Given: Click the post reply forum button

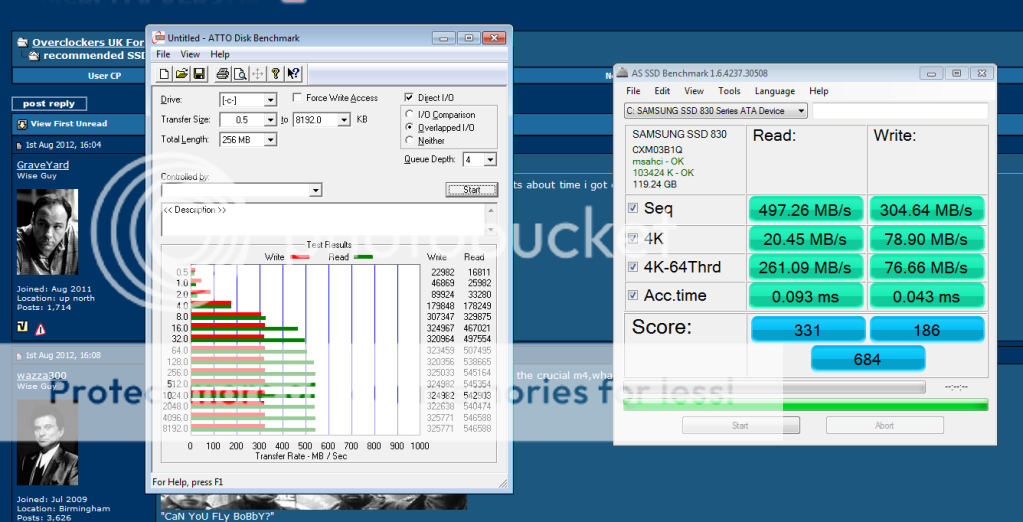Looking at the screenshot, I should 49,104.
